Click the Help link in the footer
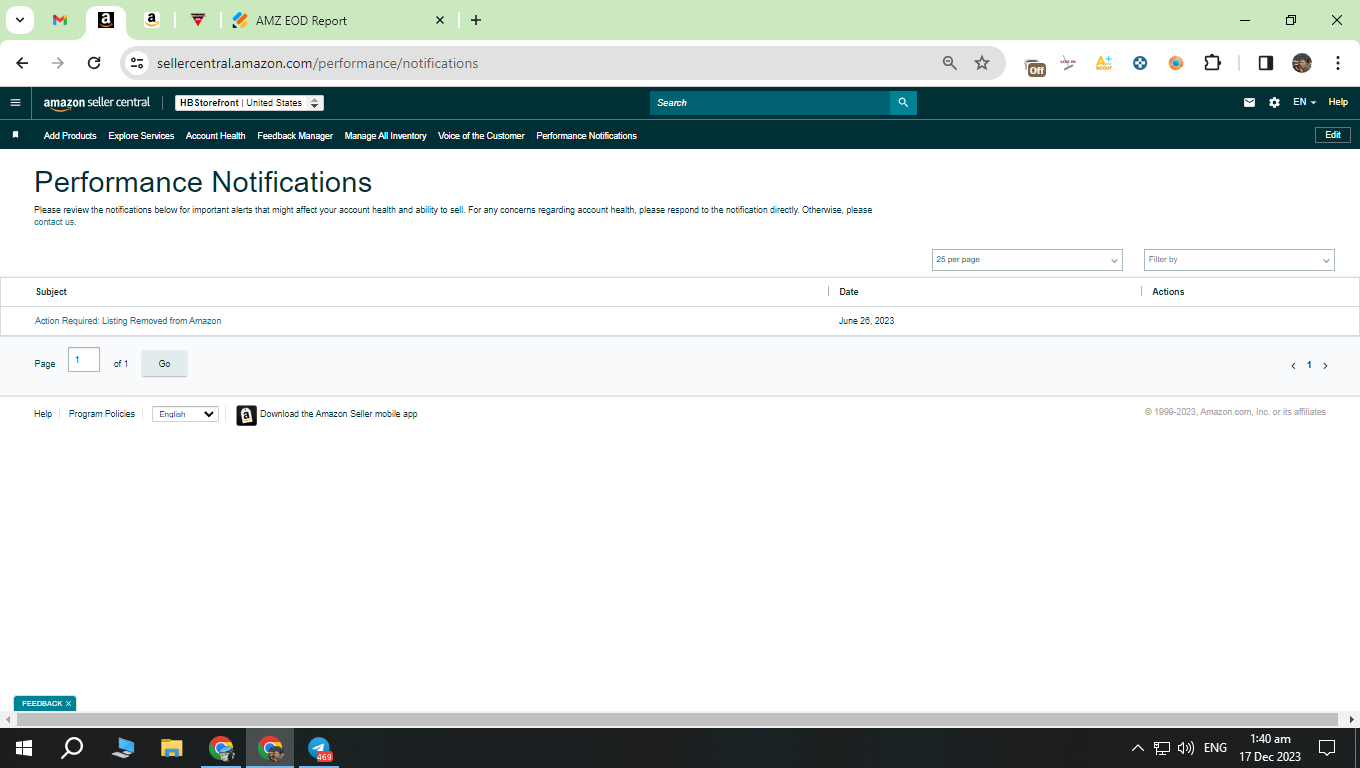 click(43, 414)
